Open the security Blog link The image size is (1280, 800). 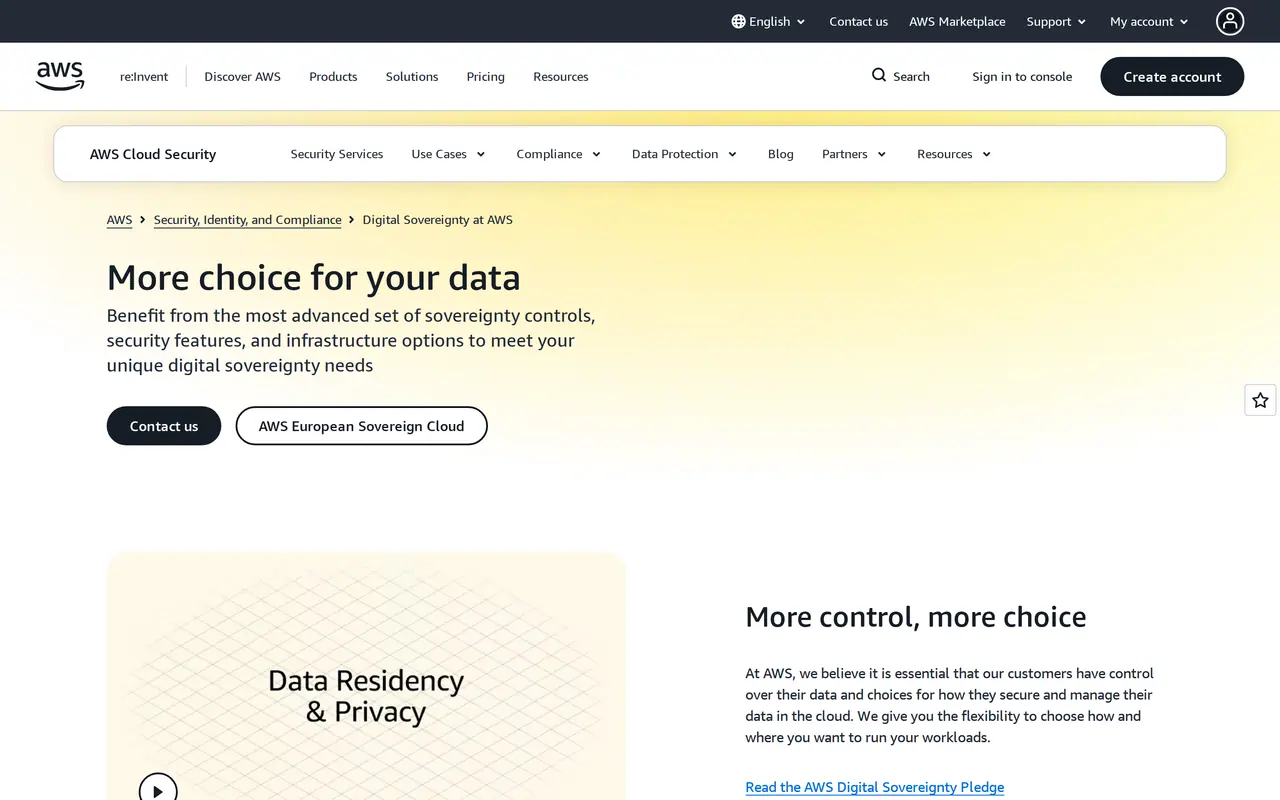click(x=781, y=154)
